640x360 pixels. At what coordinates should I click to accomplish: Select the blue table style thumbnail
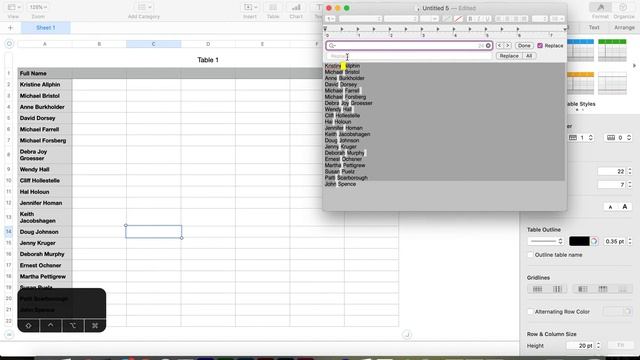pos(581,50)
